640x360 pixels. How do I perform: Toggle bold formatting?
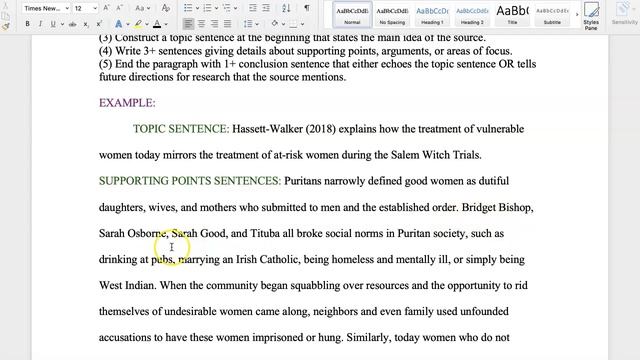[27, 24]
